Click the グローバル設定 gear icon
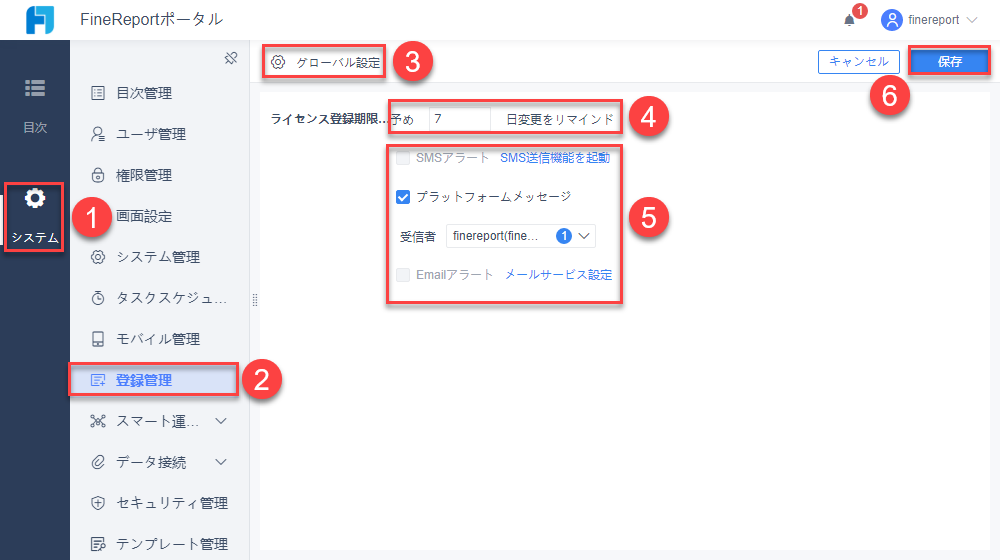Viewport: 1000px width, 560px height. 278,62
